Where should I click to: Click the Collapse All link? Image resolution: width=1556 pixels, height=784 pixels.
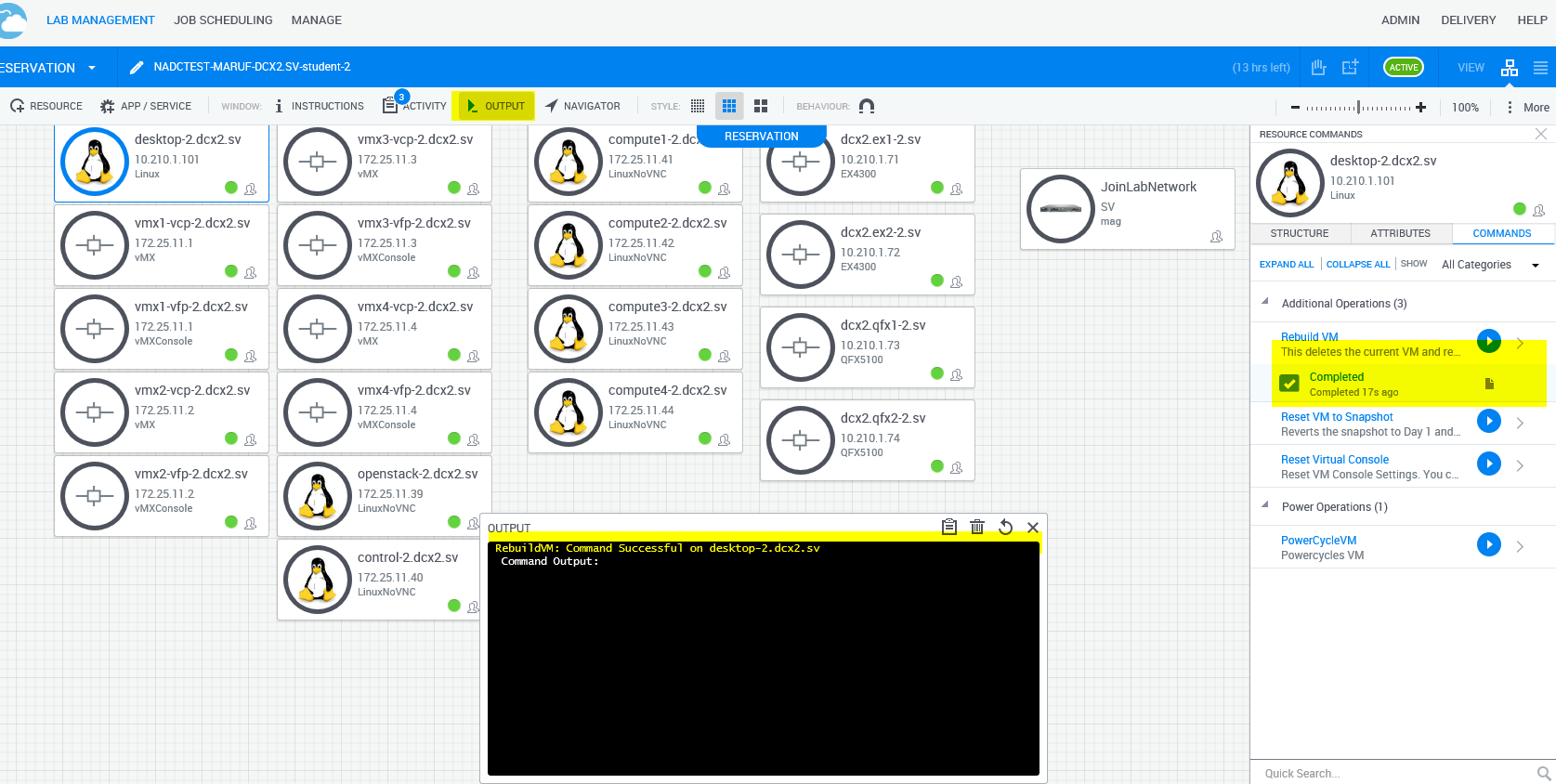point(1357,265)
